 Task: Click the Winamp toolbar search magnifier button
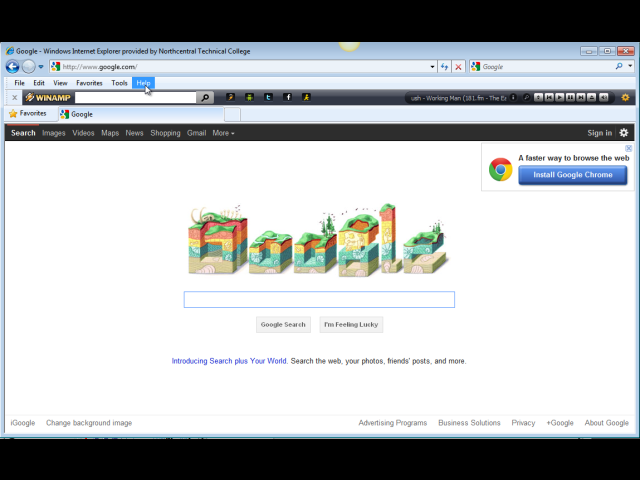coord(205,98)
